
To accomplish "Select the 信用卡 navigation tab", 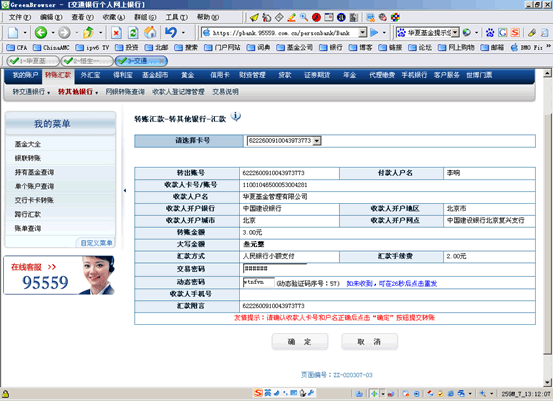I will (220, 75).
